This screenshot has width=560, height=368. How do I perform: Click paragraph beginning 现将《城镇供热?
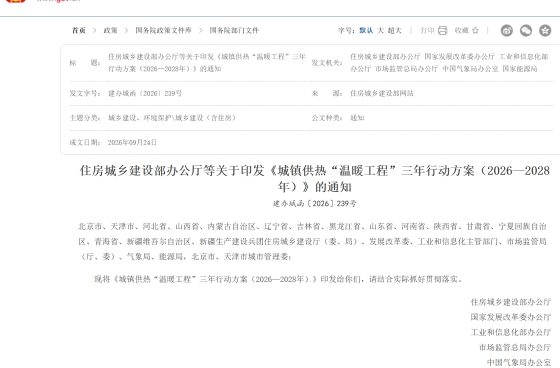[x=279, y=279]
